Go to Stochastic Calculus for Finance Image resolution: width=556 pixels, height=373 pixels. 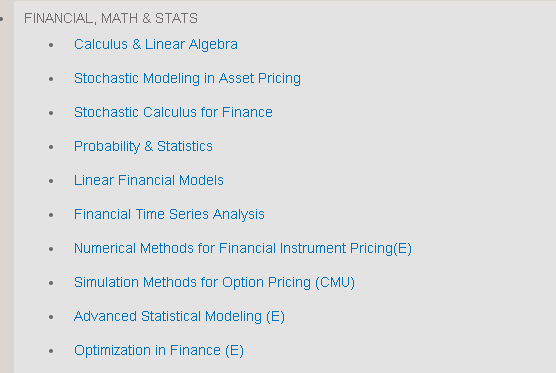click(173, 112)
